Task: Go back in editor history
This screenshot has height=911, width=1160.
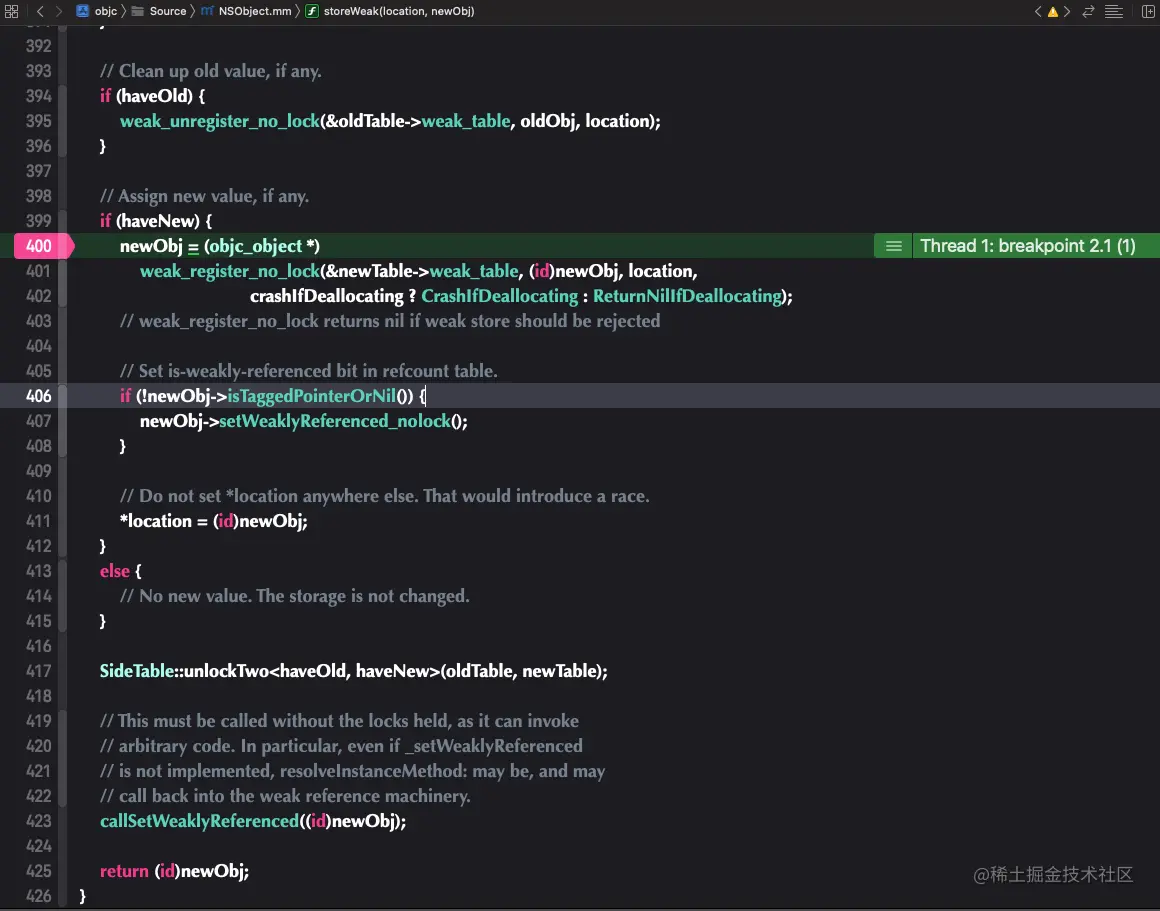Action: point(40,11)
